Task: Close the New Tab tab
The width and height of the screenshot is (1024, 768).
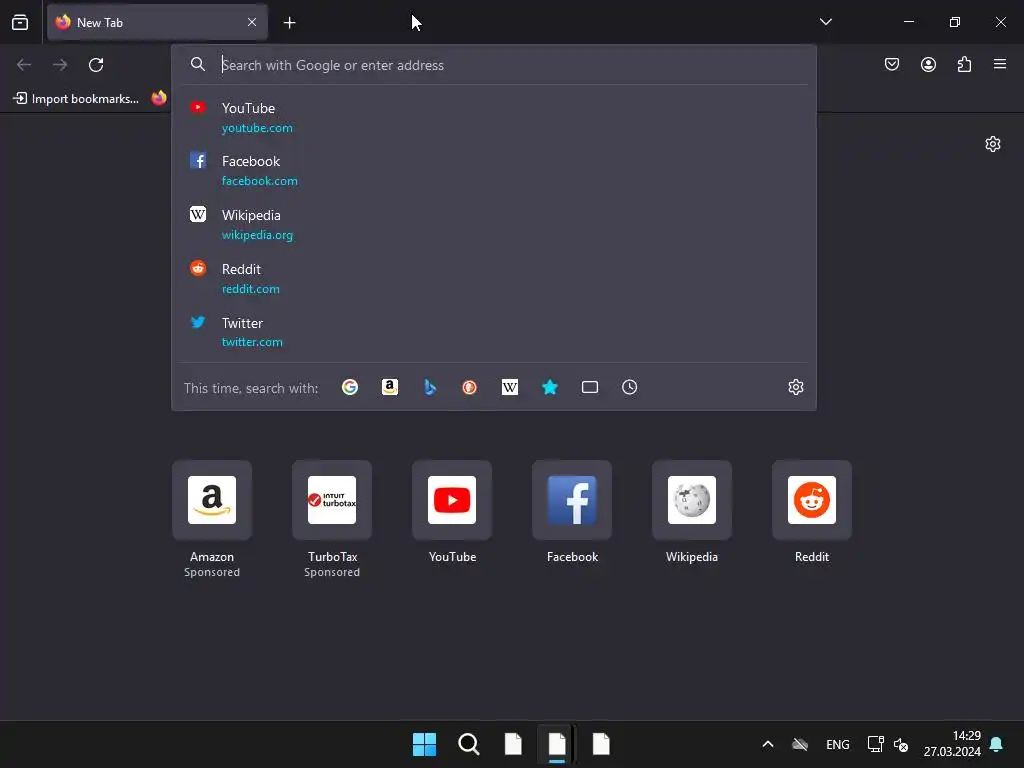Action: 252,22
